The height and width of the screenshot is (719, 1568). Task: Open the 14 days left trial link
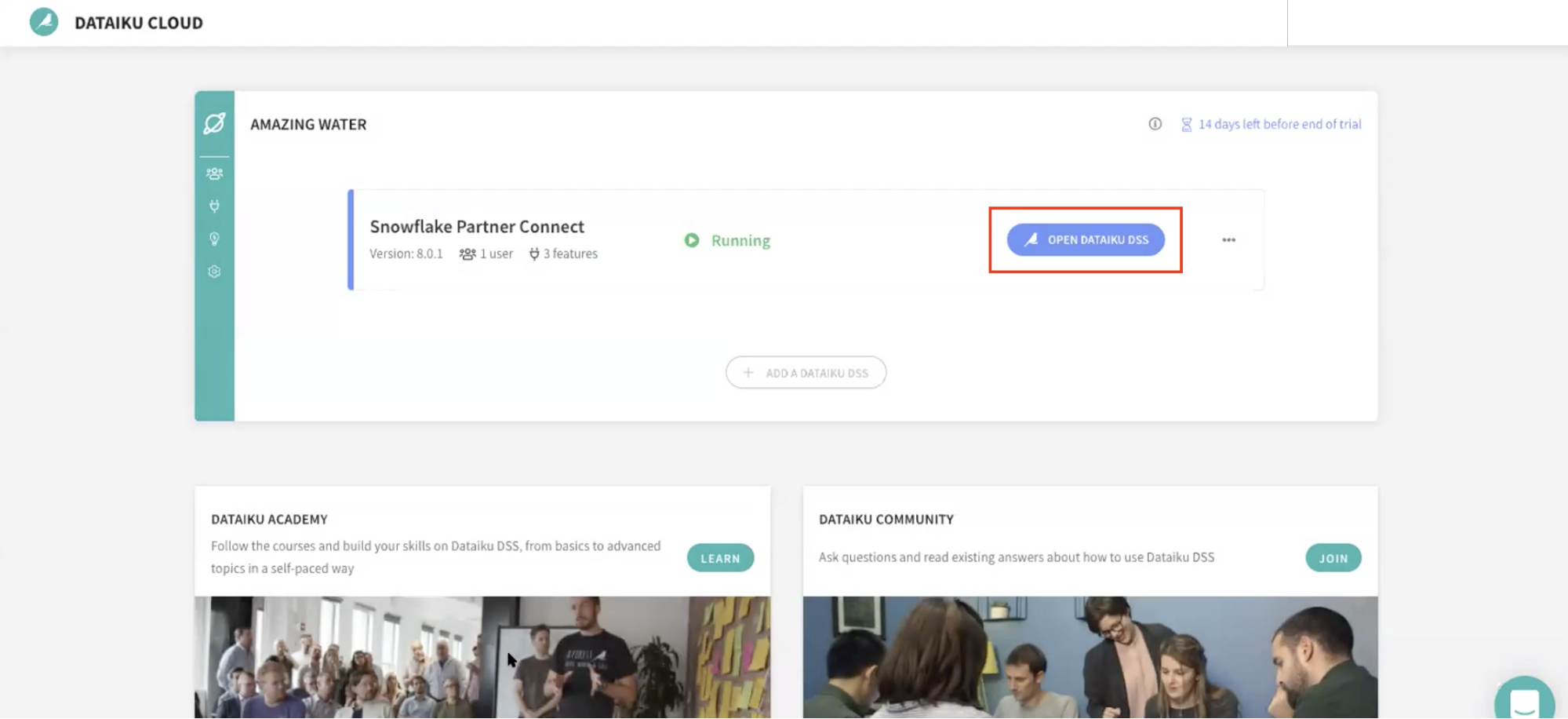pyautogui.click(x=1279, y=124)
